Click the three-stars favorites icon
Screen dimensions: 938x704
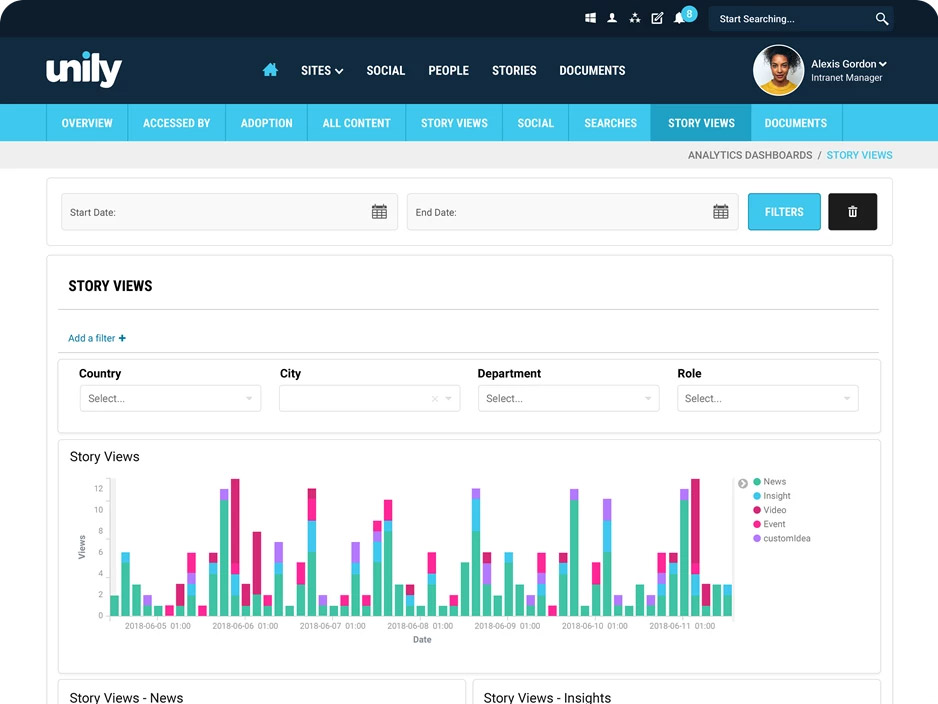click(635, 18)
